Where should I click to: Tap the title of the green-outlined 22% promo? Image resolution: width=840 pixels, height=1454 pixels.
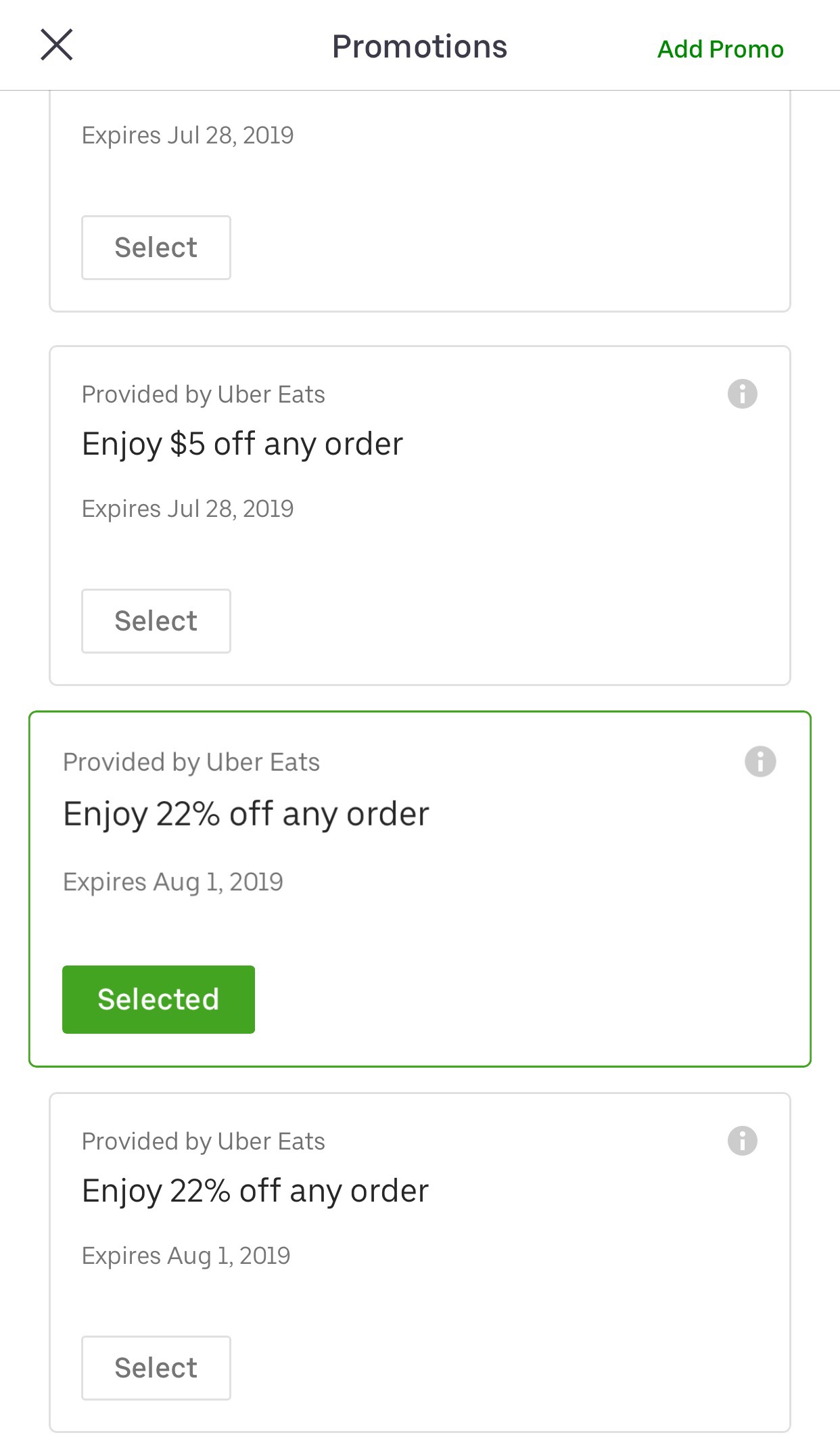point(246,814)
